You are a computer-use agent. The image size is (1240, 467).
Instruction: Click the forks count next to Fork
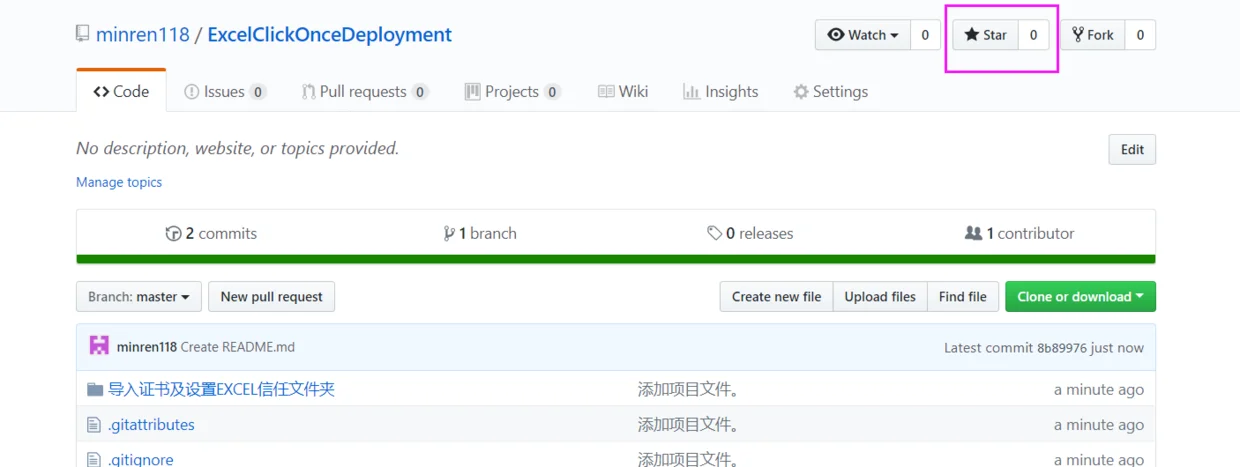tap(1140, 35)
